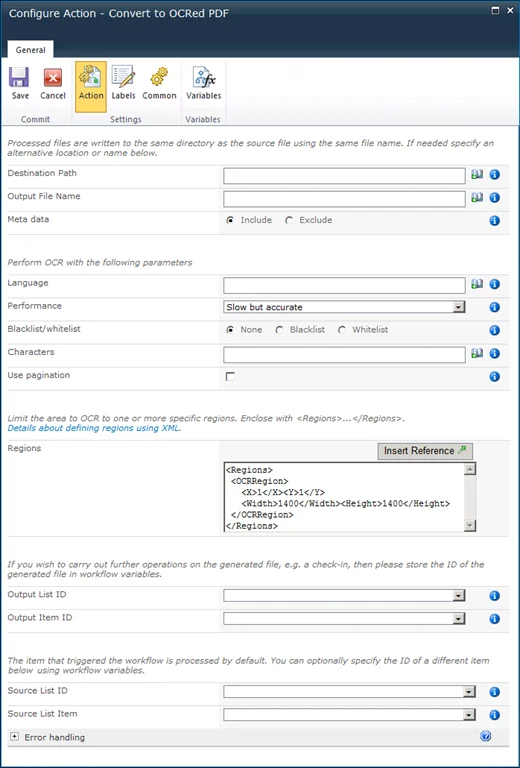Open Details about defining regions using XML link
The width and height of the screenshot is (520, 768).
tap(94, 429)
